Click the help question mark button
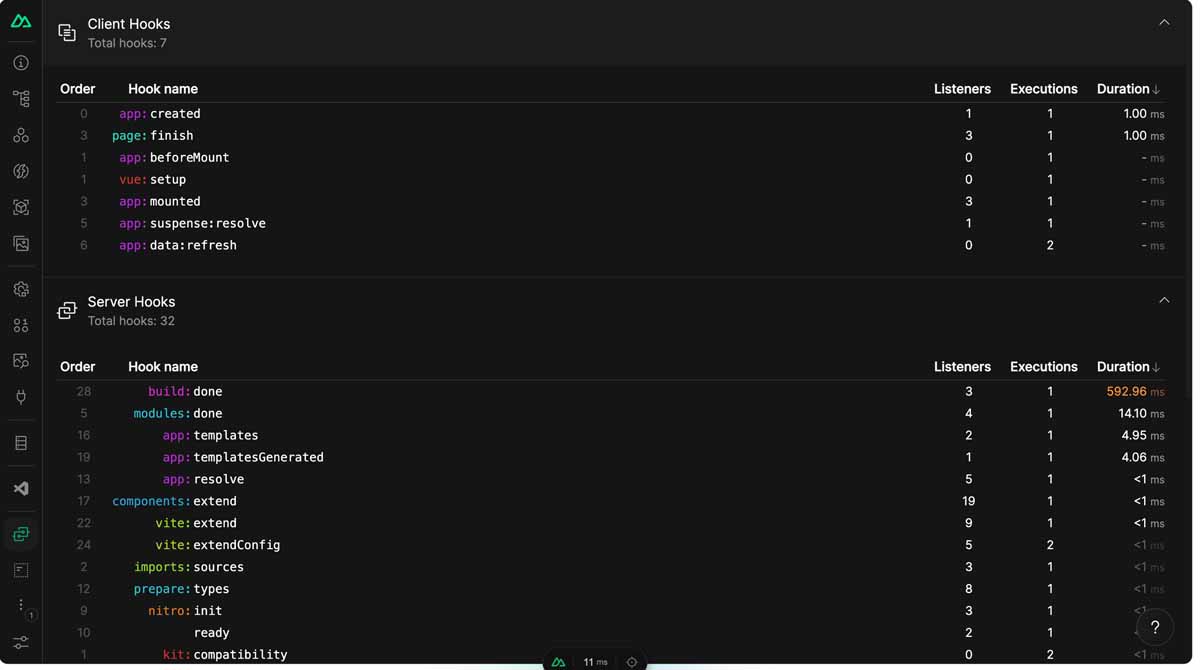The width and height of the screenshot is (1200, 670). point(1154,627)
